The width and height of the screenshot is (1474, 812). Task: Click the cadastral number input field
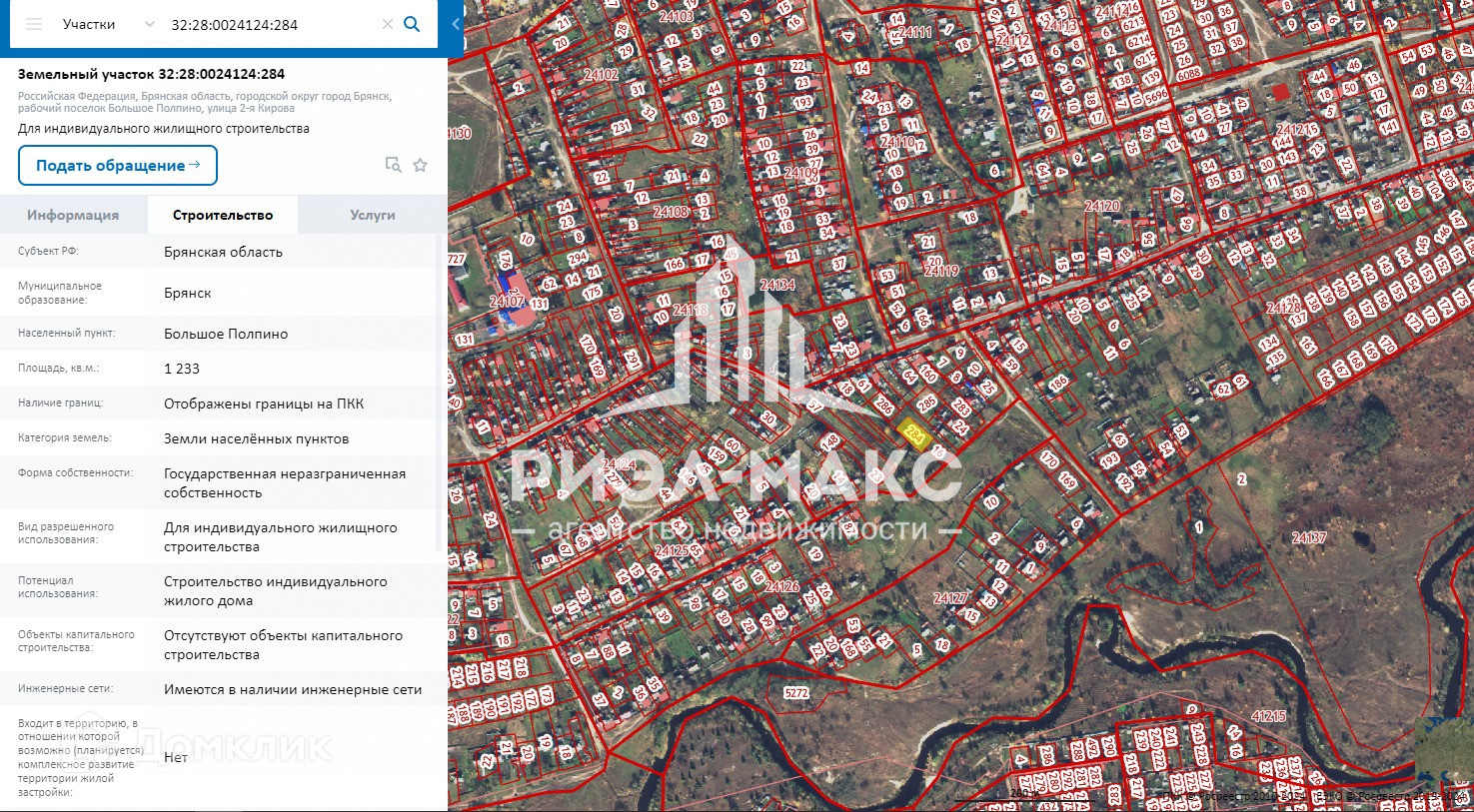pos(270,24)
